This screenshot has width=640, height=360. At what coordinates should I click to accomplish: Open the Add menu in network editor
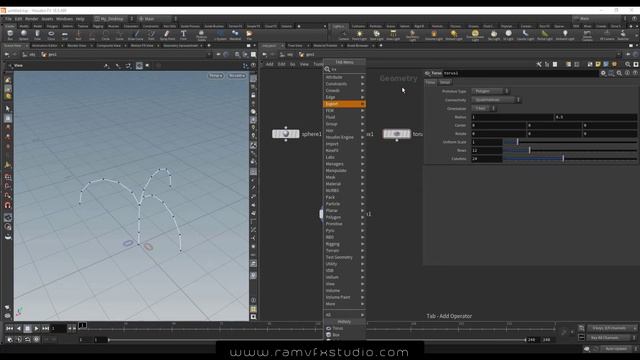(x=269, y=64)
